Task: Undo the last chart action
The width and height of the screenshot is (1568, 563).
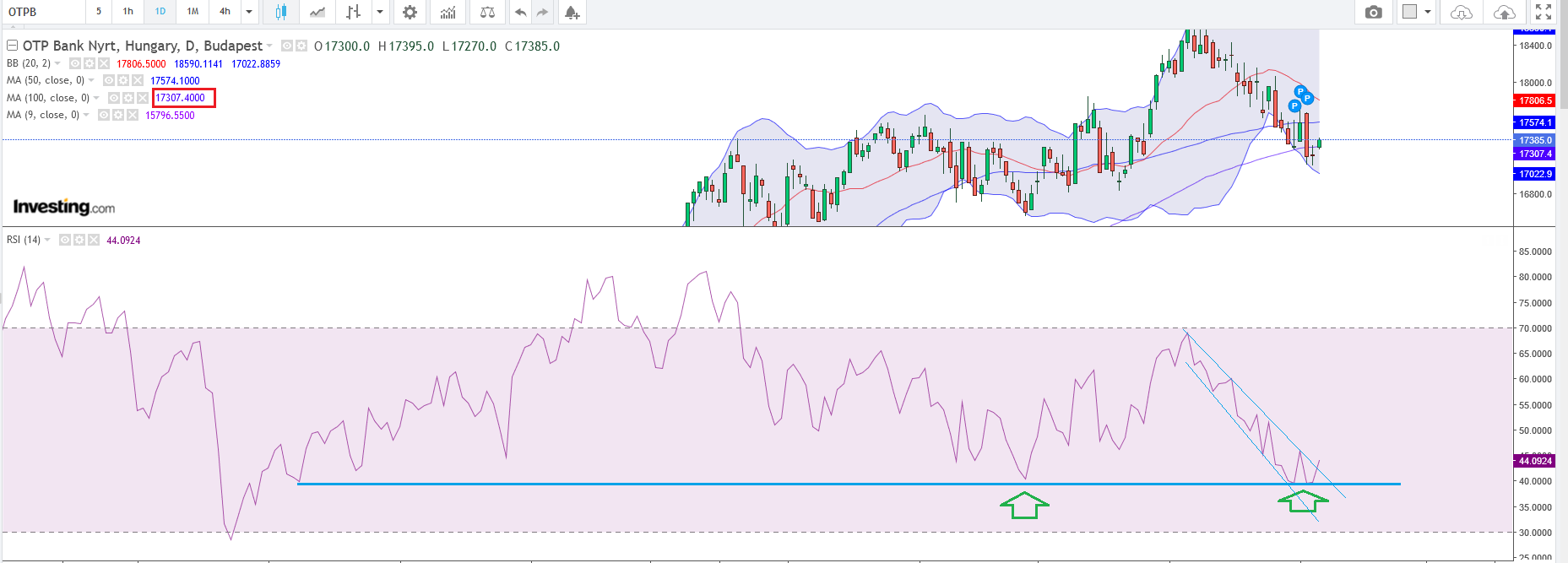Action: (x=520, y=12)
